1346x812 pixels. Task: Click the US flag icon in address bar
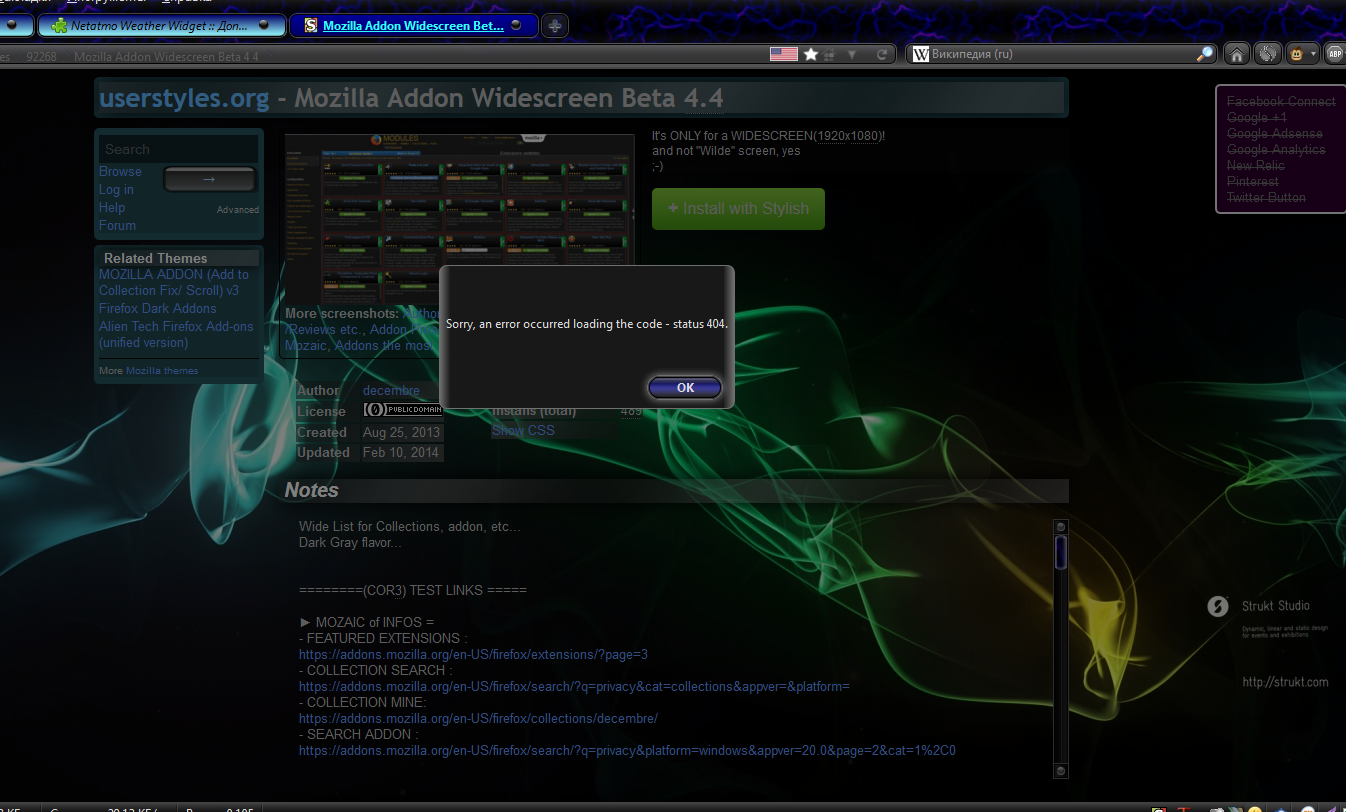coord(783,54)
